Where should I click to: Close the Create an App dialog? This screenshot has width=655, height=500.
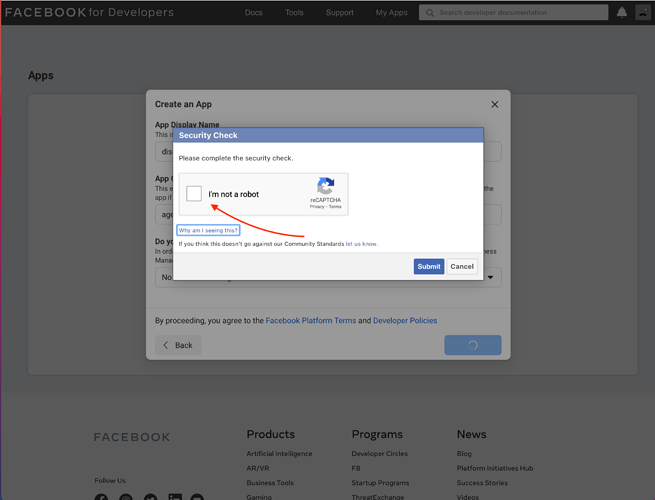point(495,104)
